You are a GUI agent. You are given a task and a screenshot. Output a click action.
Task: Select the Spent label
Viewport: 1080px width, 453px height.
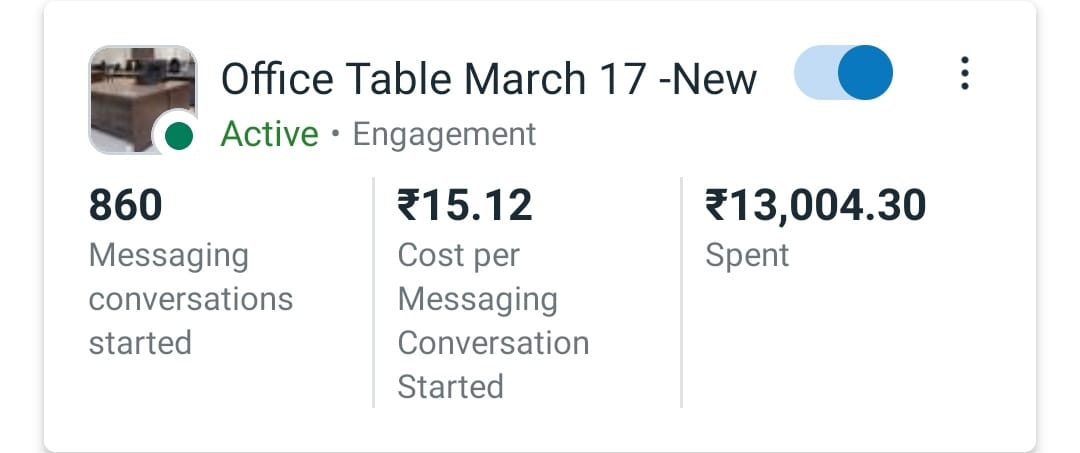[747, 255]
